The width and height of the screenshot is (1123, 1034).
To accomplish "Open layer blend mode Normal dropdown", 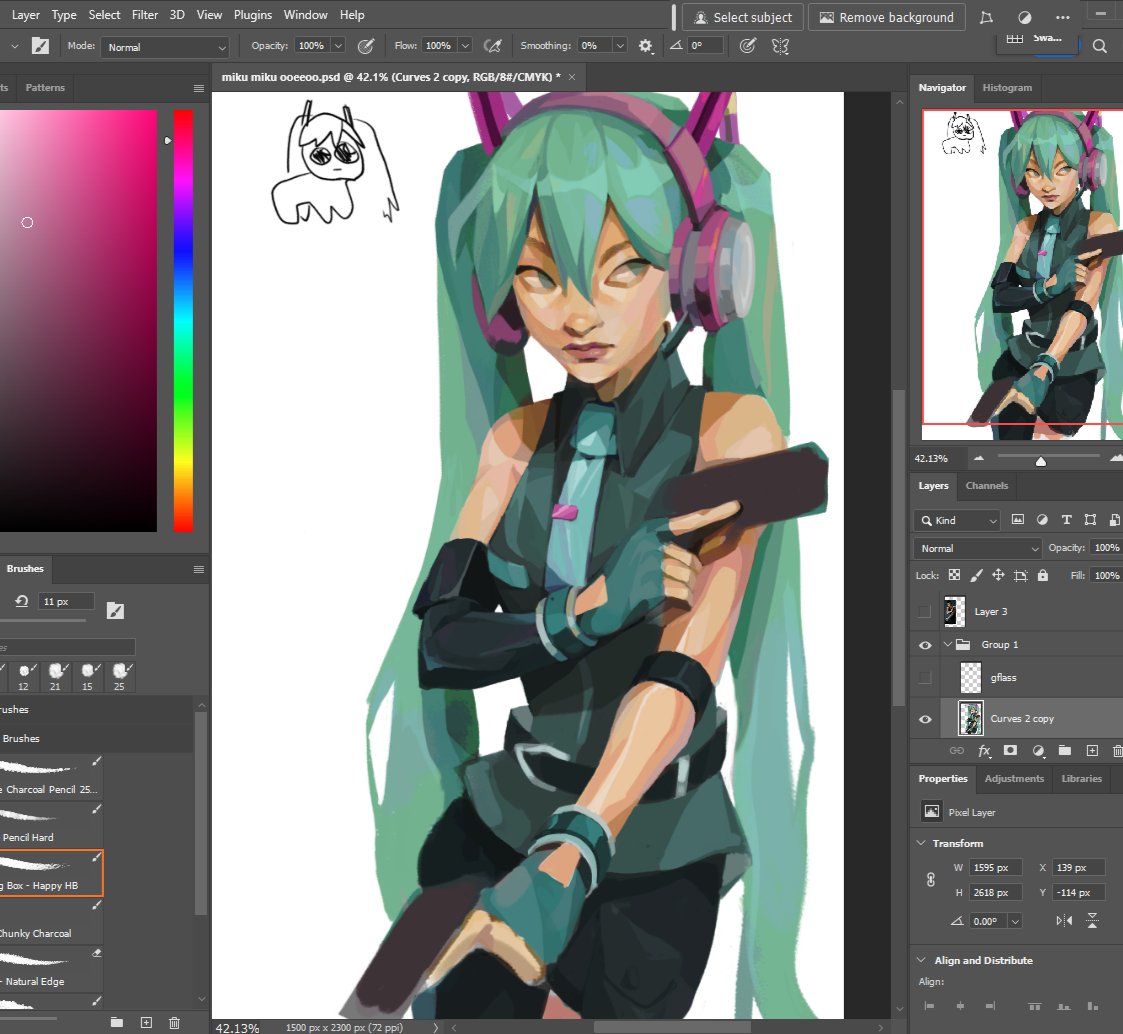I will (x=978, y=549).
